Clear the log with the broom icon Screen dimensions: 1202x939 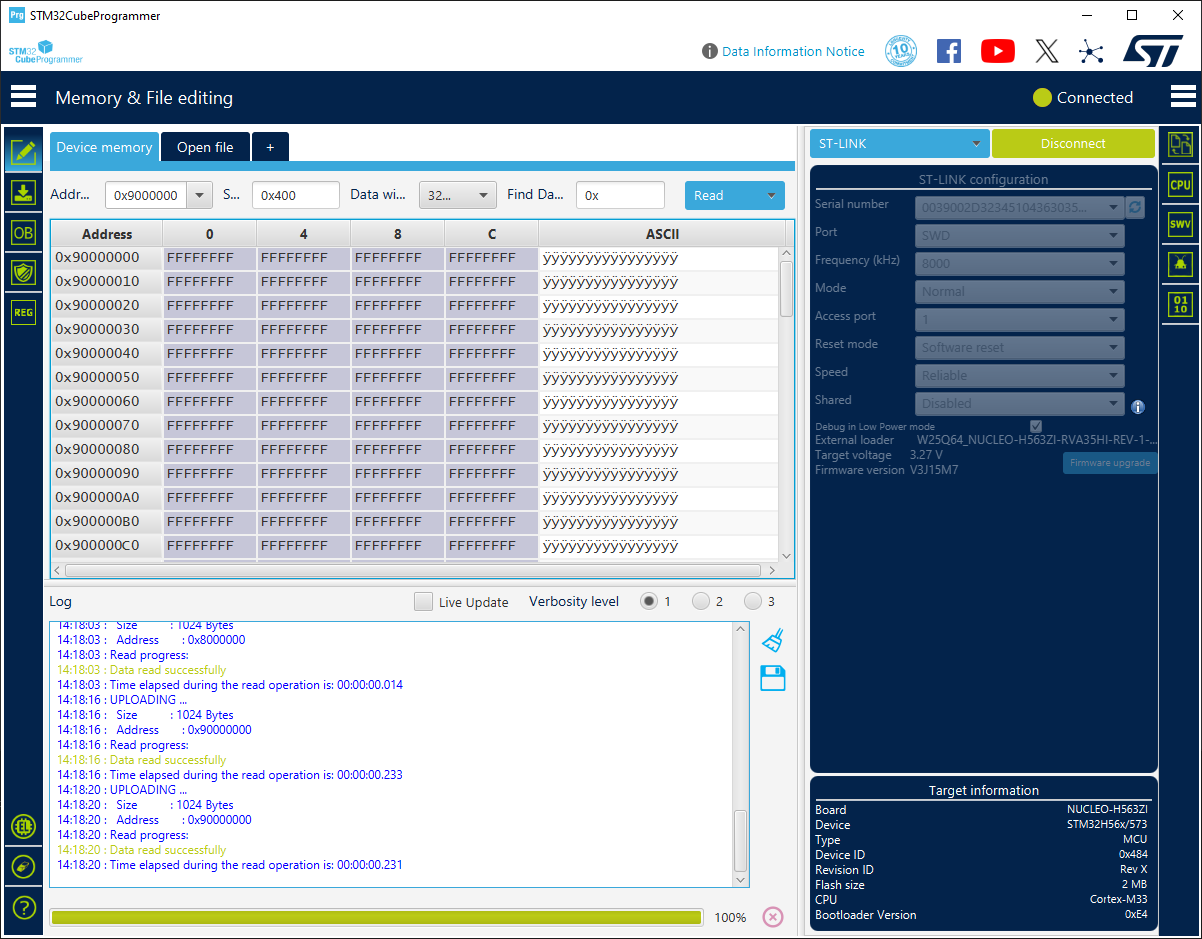pyautogui.click(x=772, y=640)
